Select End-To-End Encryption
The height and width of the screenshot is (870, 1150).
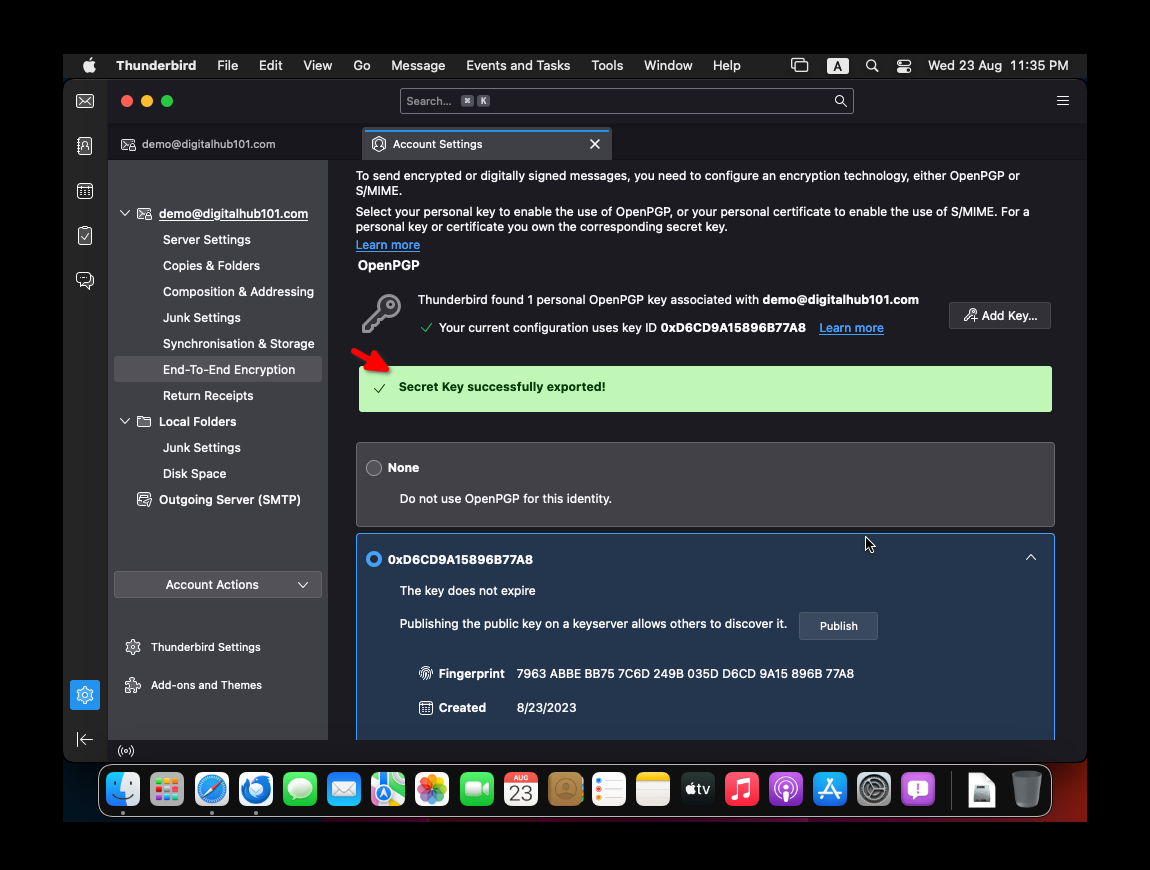tap(218, 370)
